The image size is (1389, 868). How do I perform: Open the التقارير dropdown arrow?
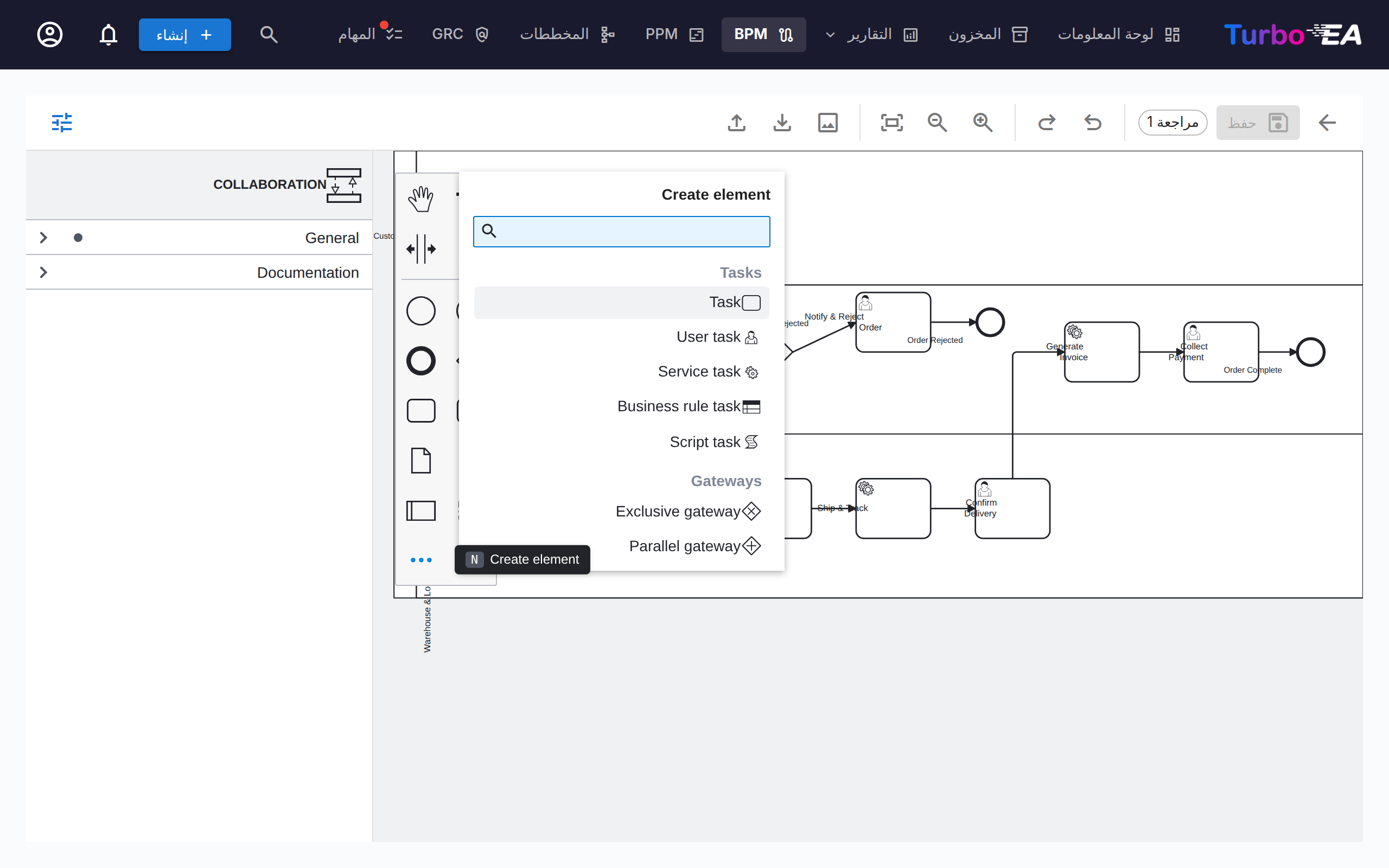pyautogui.click(x=830, y=35)
